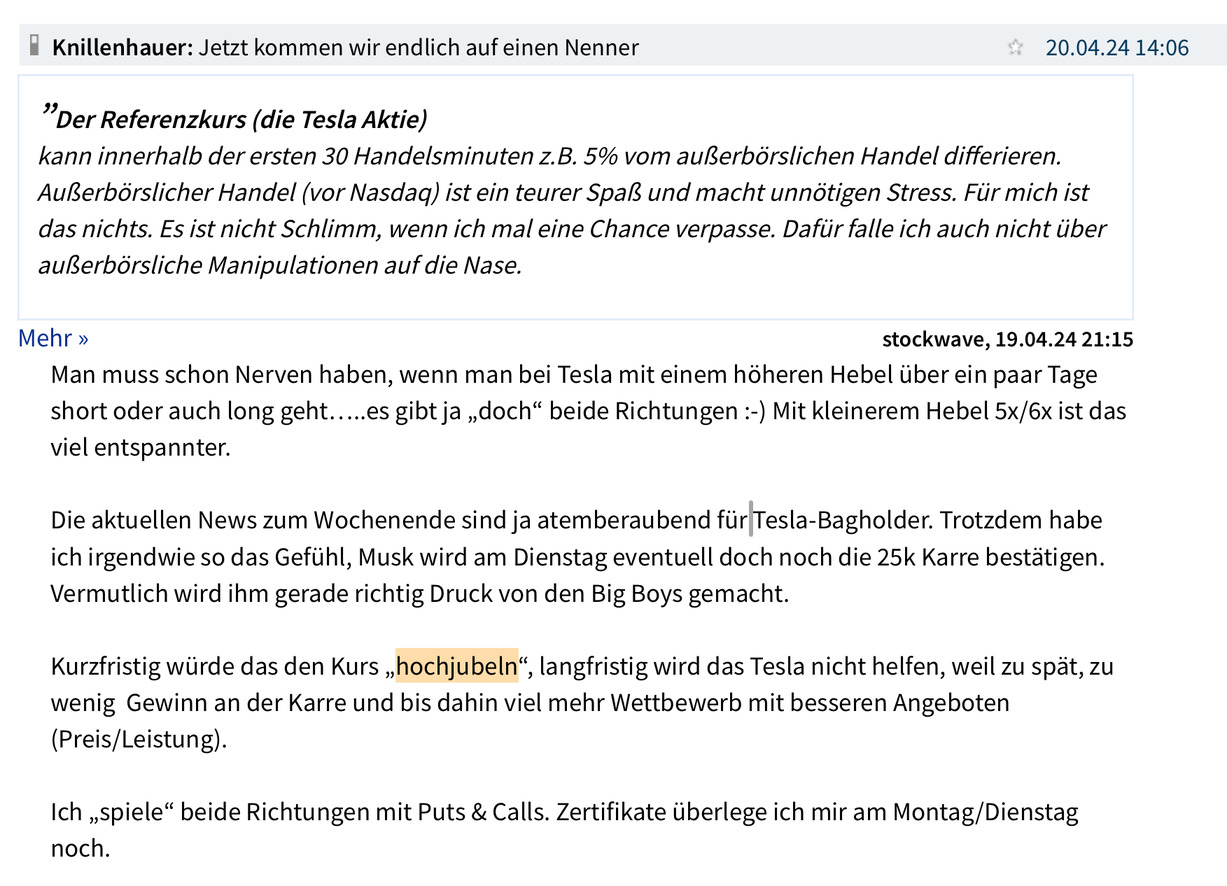
Task: Click 'Montag/Dienstag' in the last paragraph
Action: (x=986, y=811)
